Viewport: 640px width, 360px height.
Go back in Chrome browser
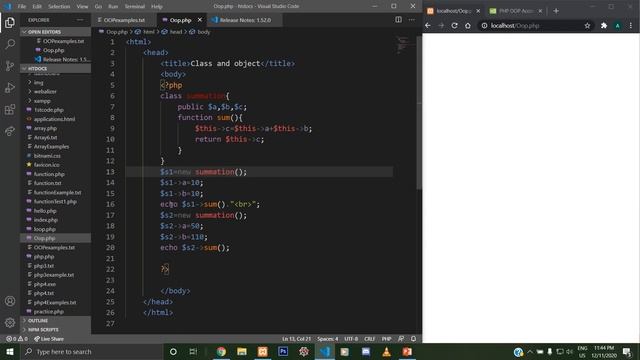click(428, 26)
